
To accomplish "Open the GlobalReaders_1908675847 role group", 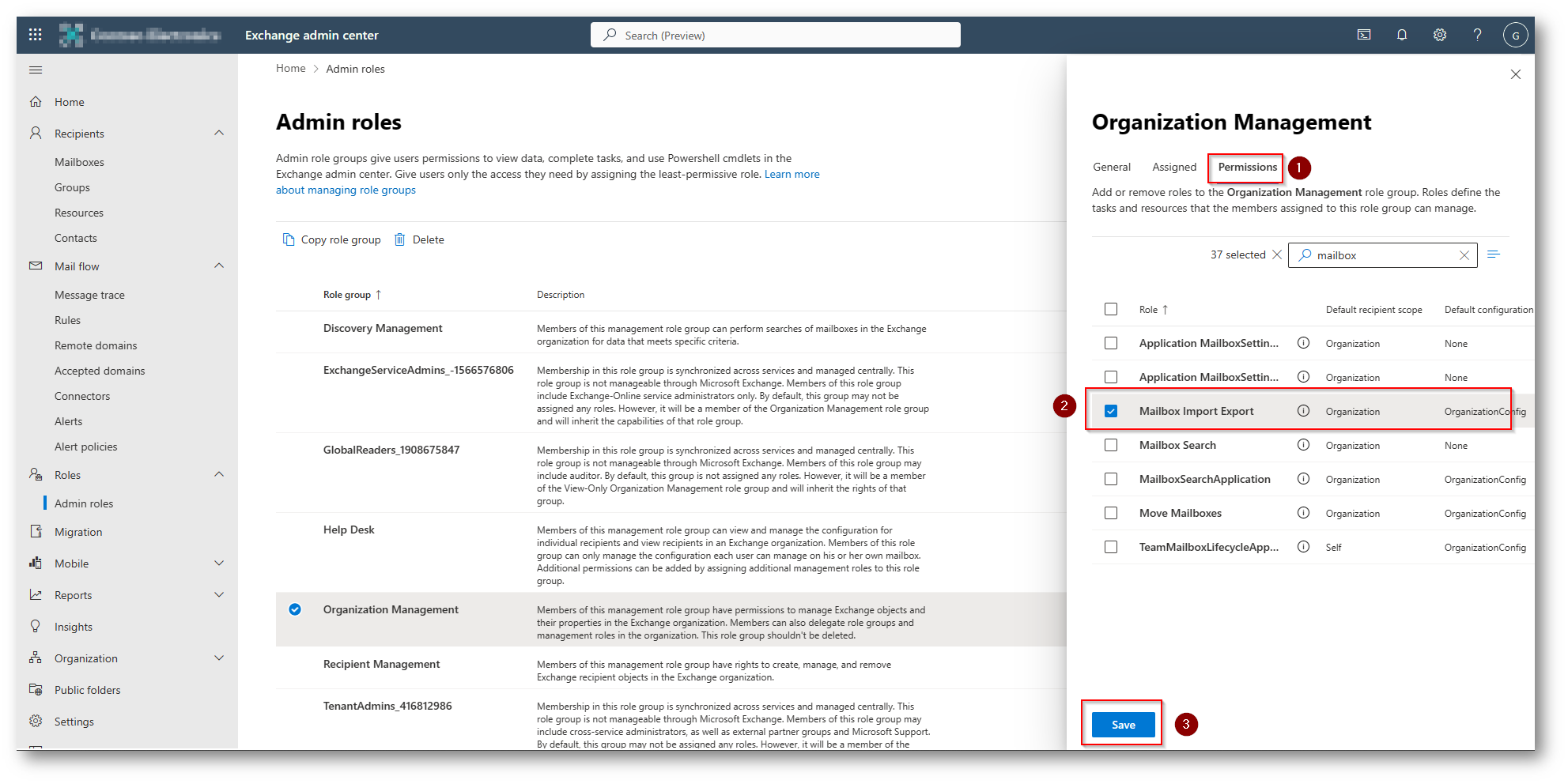I will point(391,450).
